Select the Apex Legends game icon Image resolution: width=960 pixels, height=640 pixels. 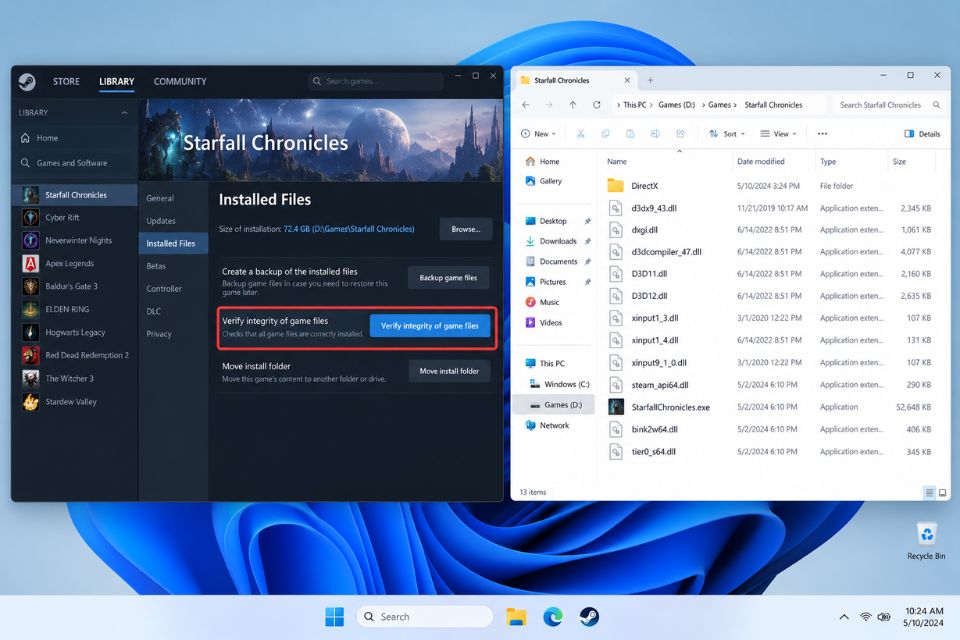pyautogui.click(x=31, y=263)
